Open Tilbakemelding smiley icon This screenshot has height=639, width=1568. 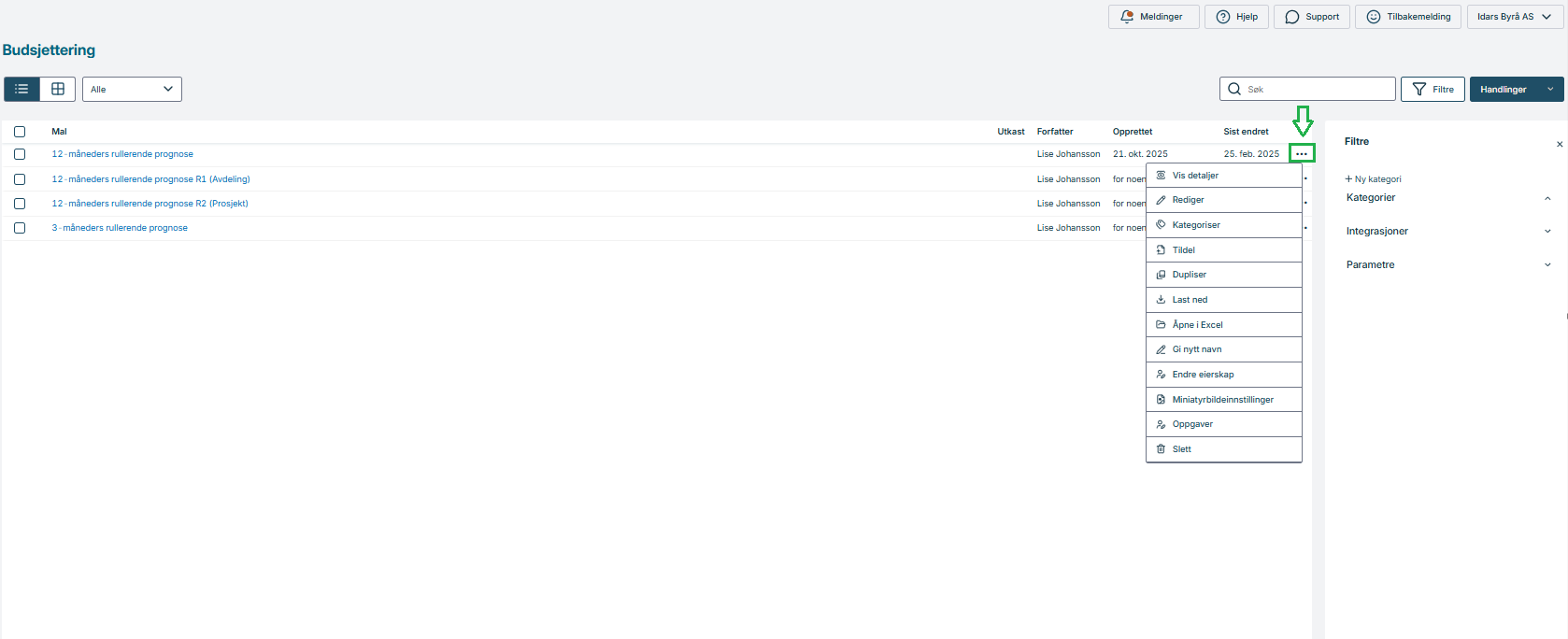click(1373, 17)
